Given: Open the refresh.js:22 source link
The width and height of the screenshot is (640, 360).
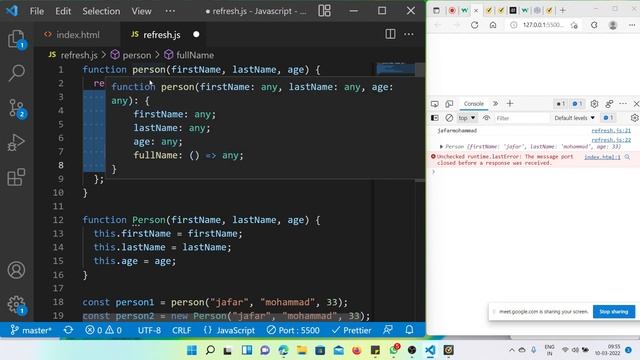Looking at the screenshot, I should coord(611,140).
